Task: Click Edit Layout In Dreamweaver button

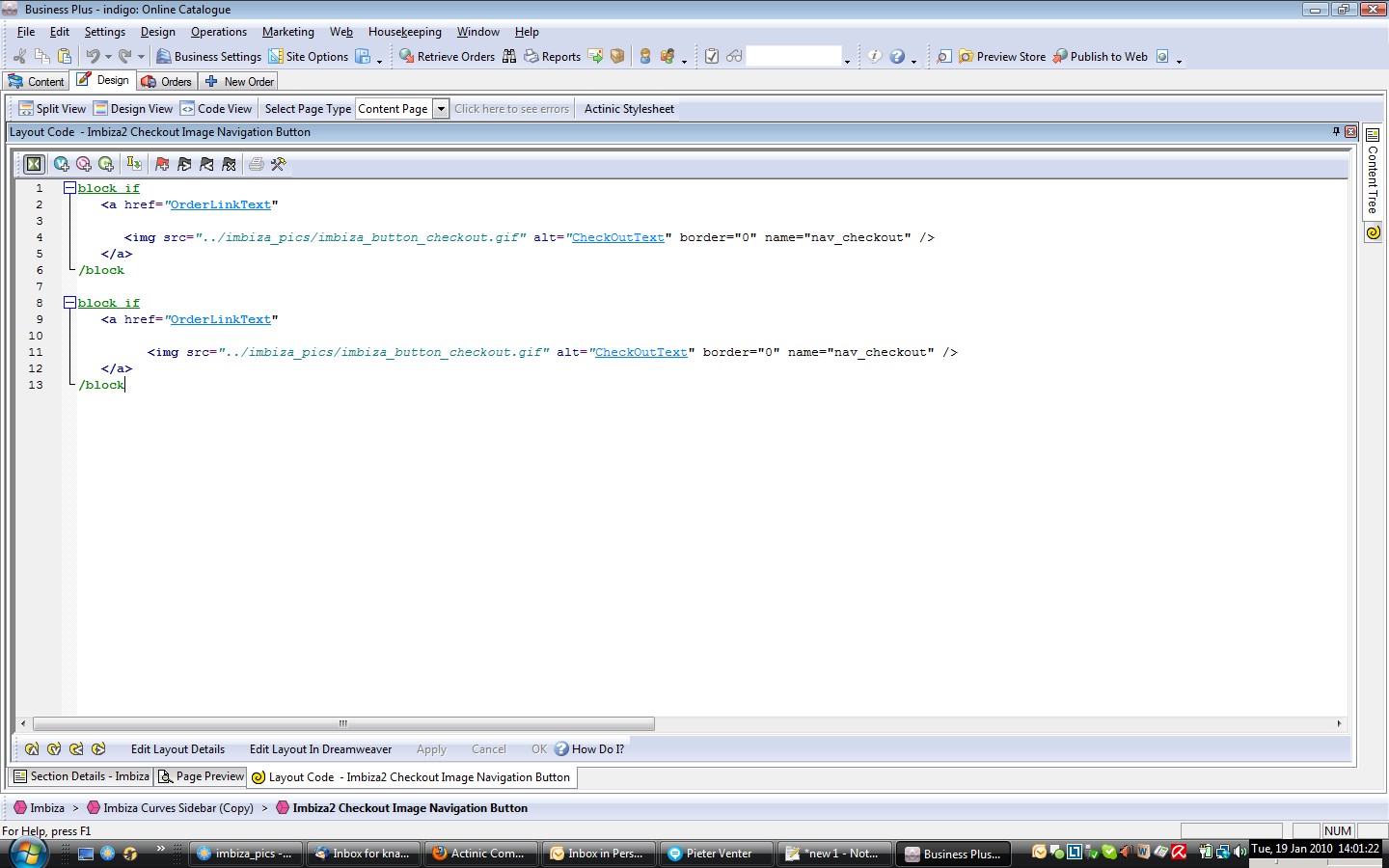Action: (x=320, y=749)
